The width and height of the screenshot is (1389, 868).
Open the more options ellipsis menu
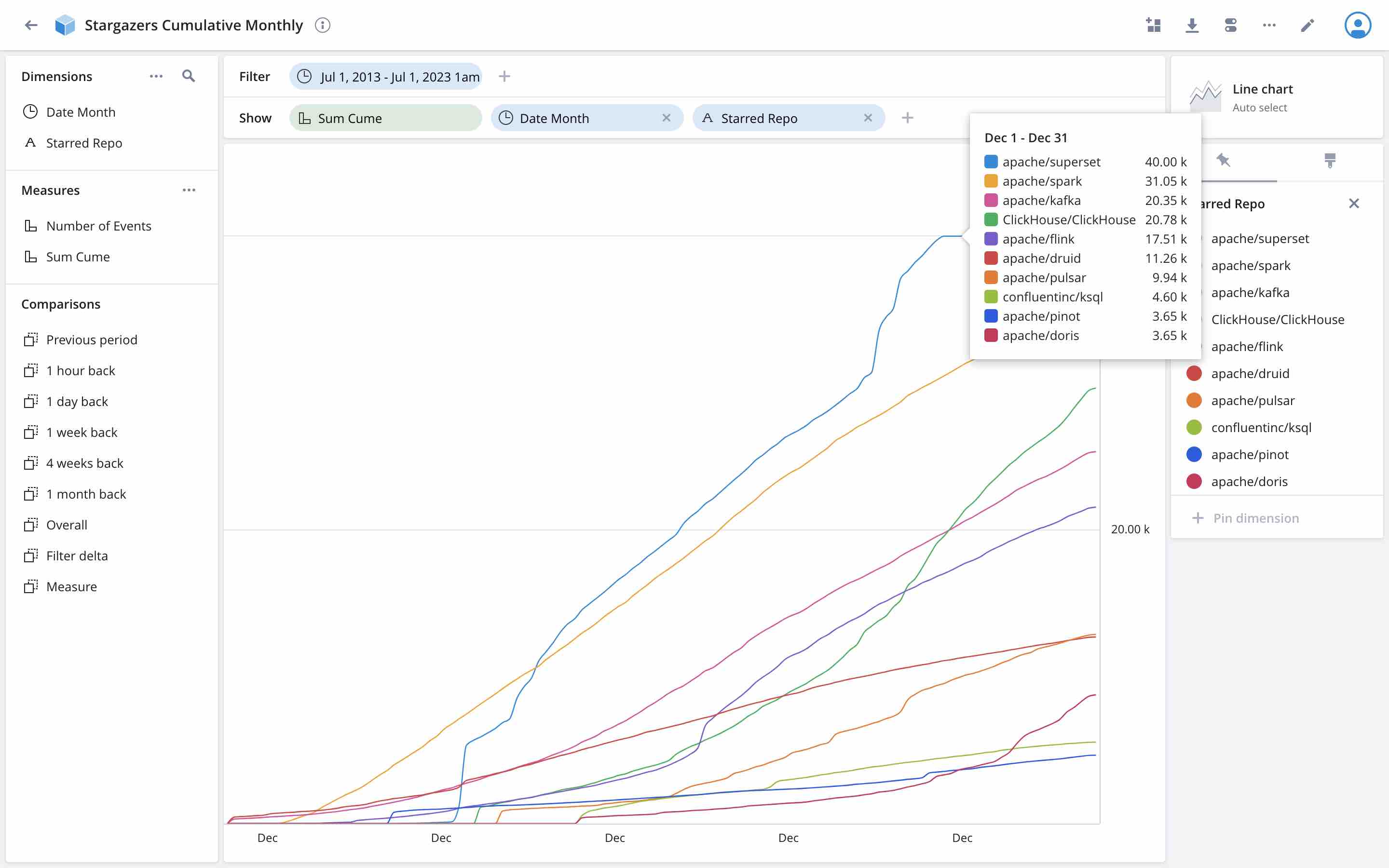pyautogui.click(x=1269, y=25)
